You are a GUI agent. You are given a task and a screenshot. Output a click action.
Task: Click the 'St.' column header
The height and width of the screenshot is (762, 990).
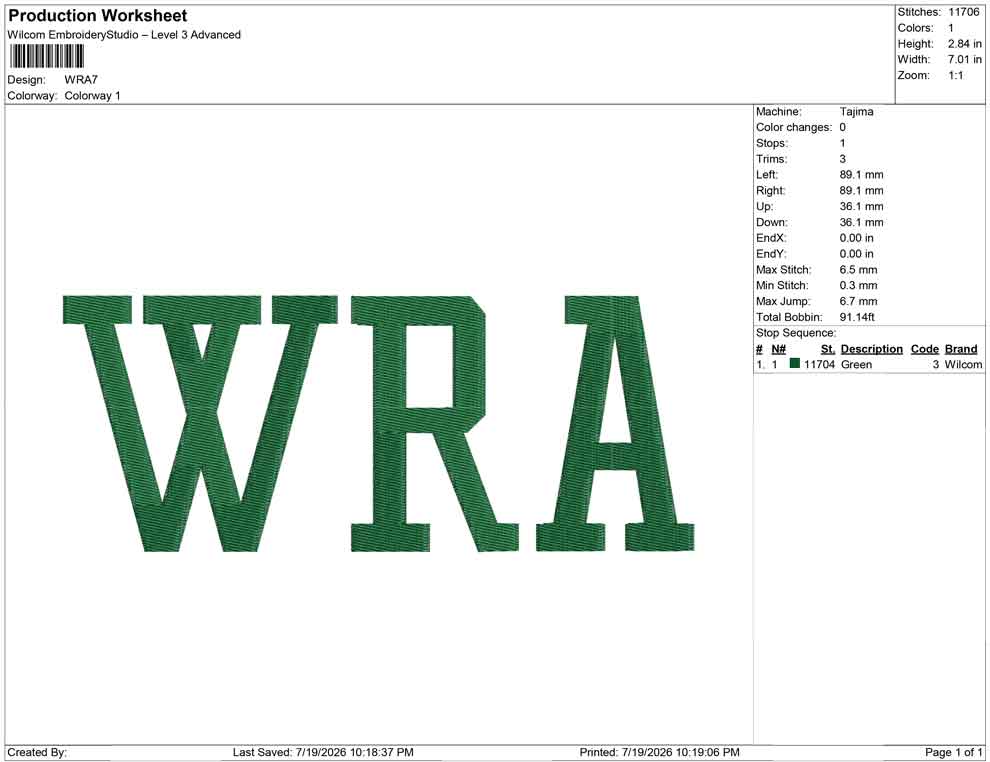828,349
